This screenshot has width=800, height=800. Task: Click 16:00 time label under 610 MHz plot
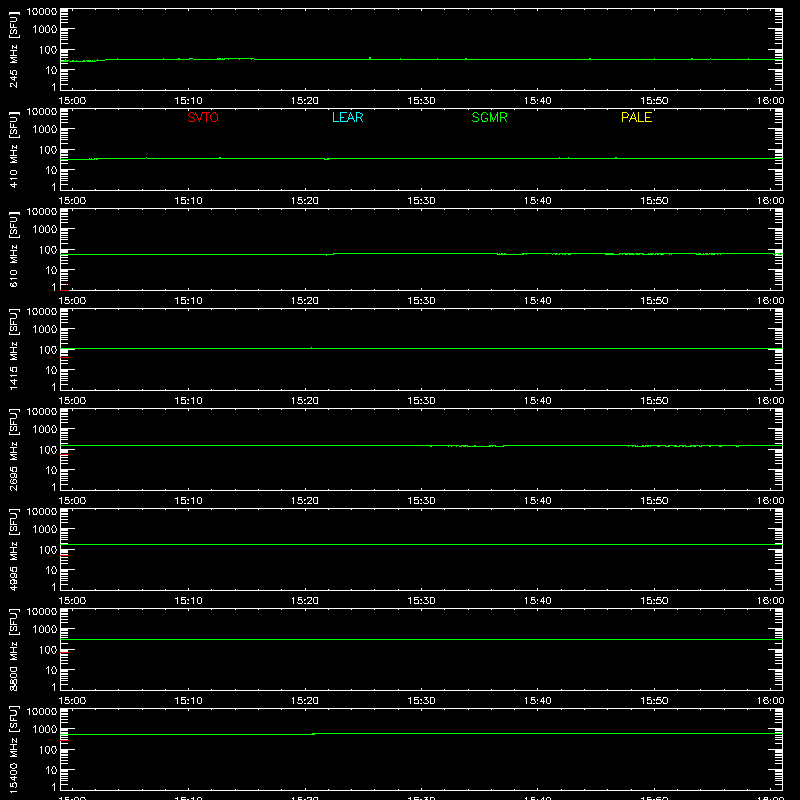(770, 301)
